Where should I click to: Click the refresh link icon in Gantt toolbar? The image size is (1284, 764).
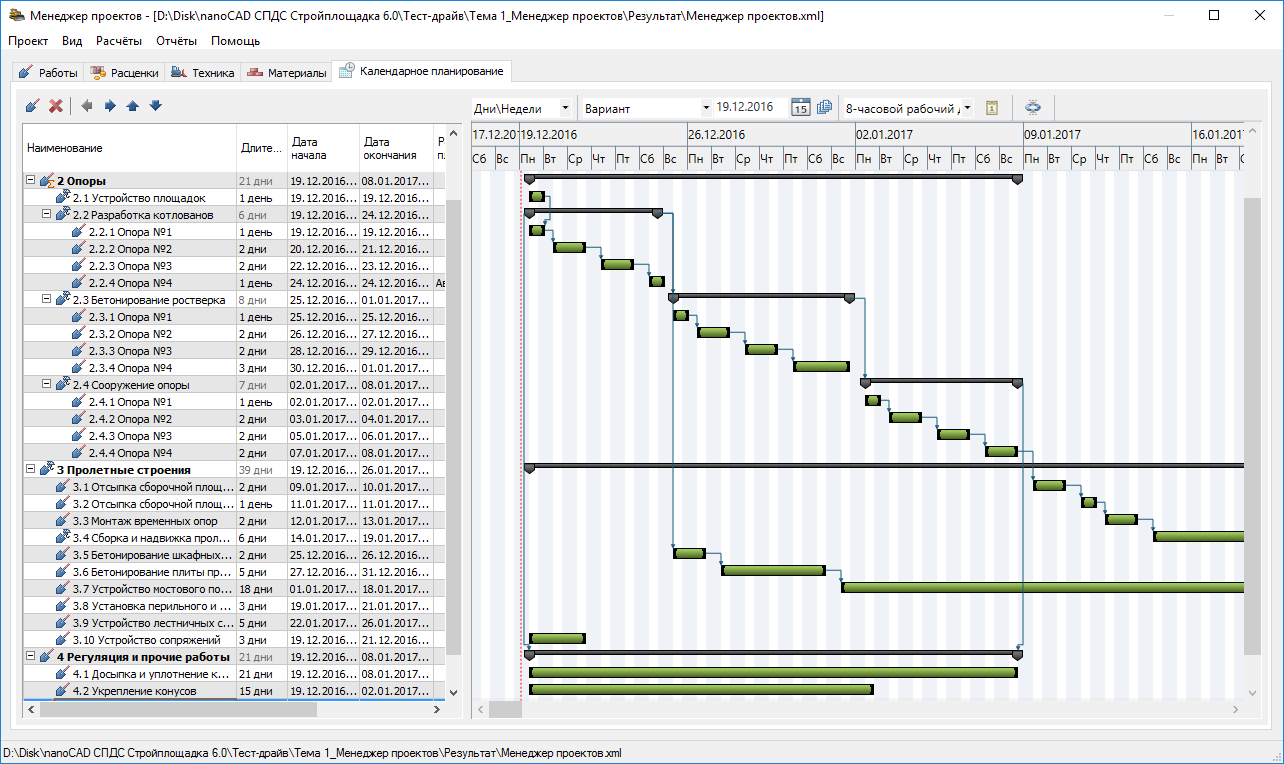point(1034,108)
